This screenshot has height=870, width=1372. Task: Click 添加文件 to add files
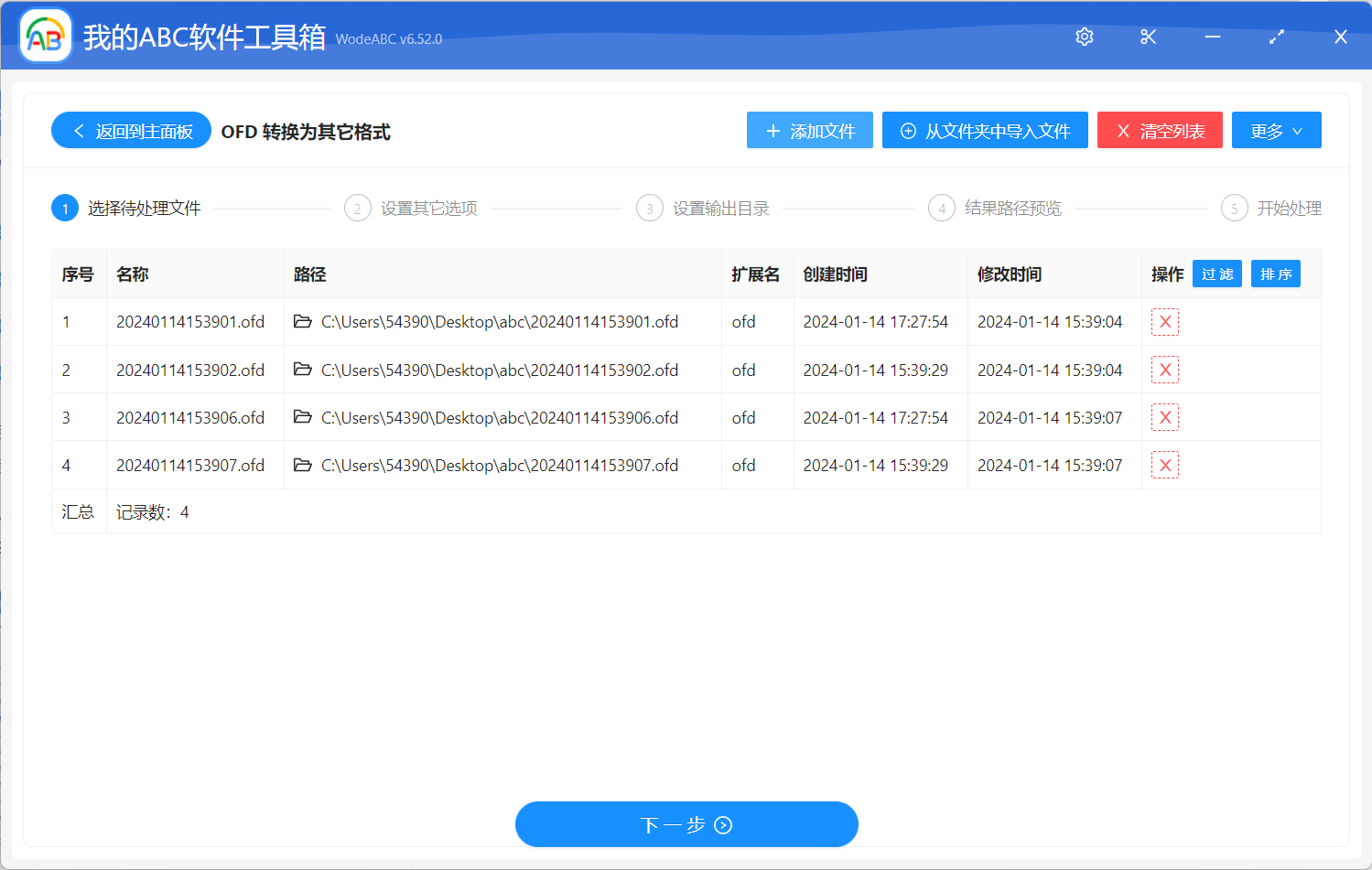[x=809, y=130]
